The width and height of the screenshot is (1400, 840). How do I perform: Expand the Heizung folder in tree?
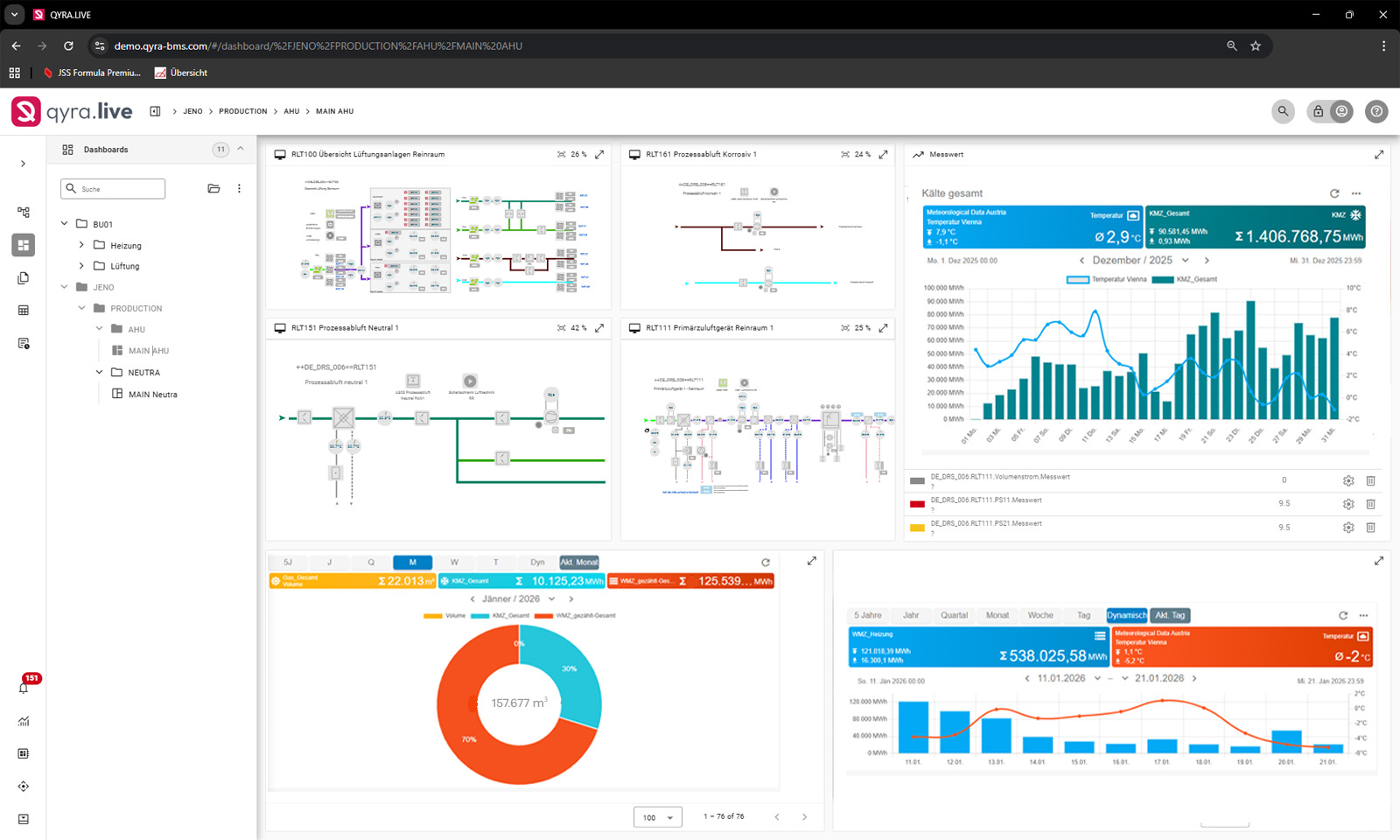click(x=81, y=245)
